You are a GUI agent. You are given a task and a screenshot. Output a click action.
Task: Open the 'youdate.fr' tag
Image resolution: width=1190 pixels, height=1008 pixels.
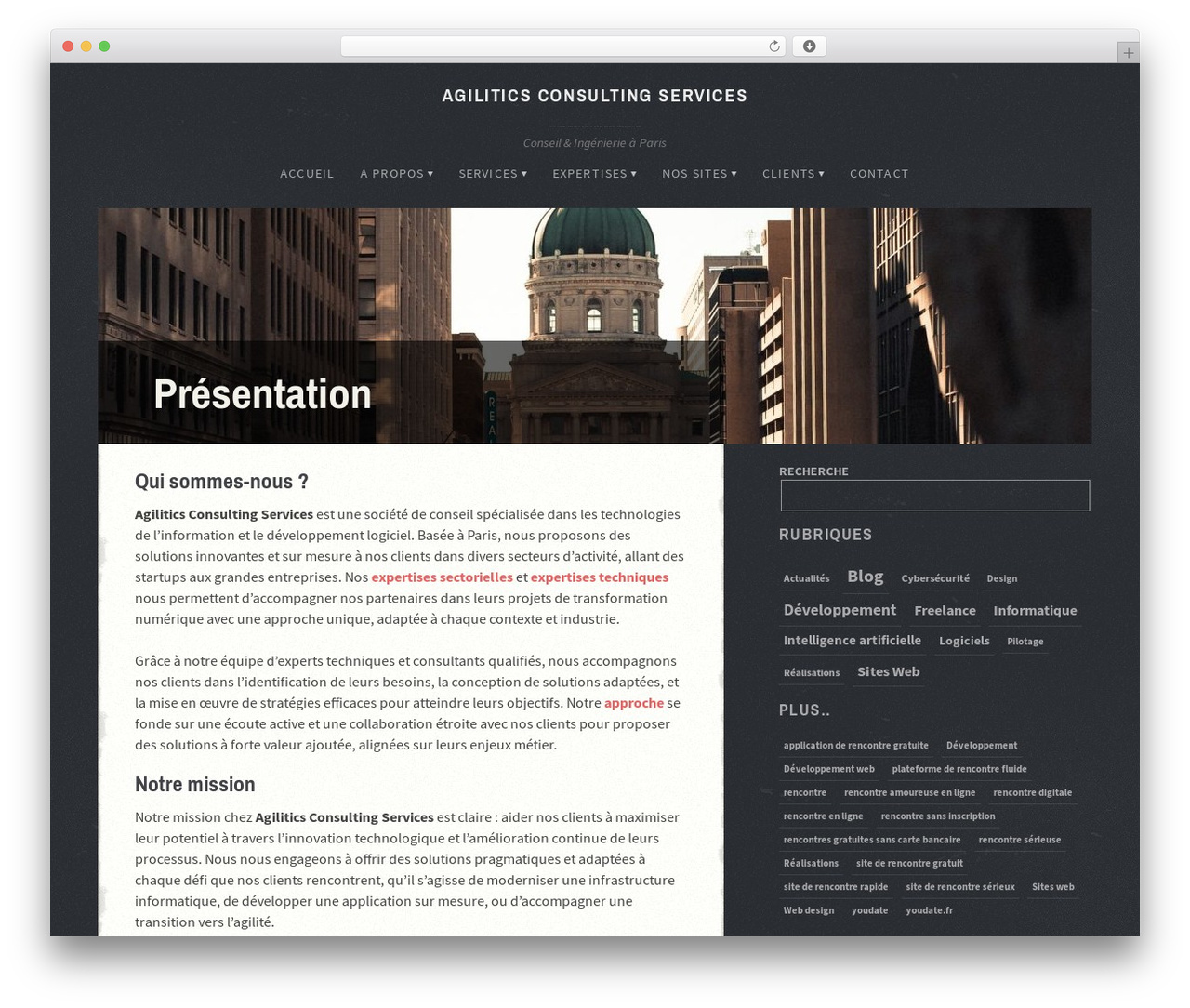930,910
